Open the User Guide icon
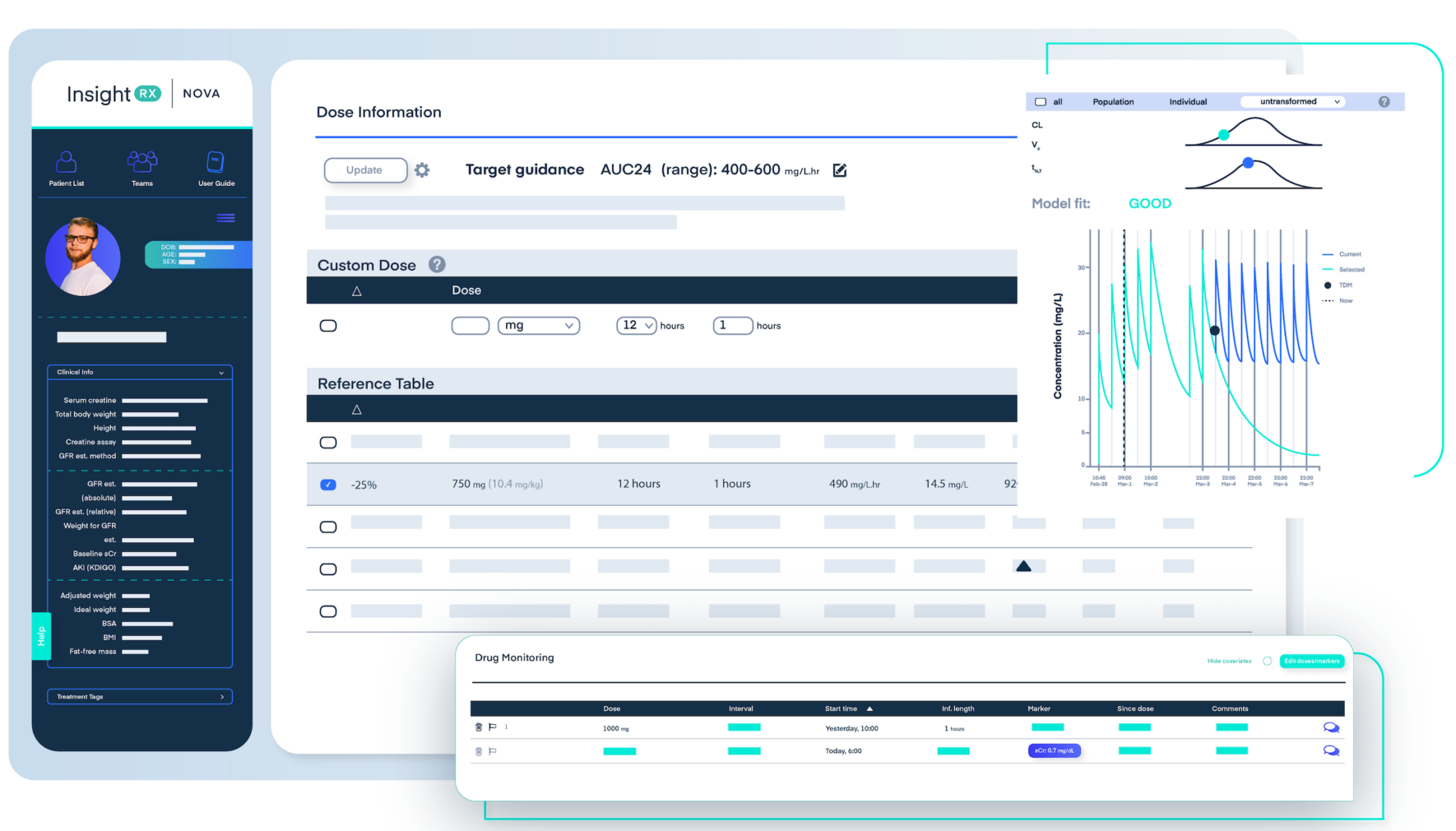 pyautogui.click(x=216, y=161)
